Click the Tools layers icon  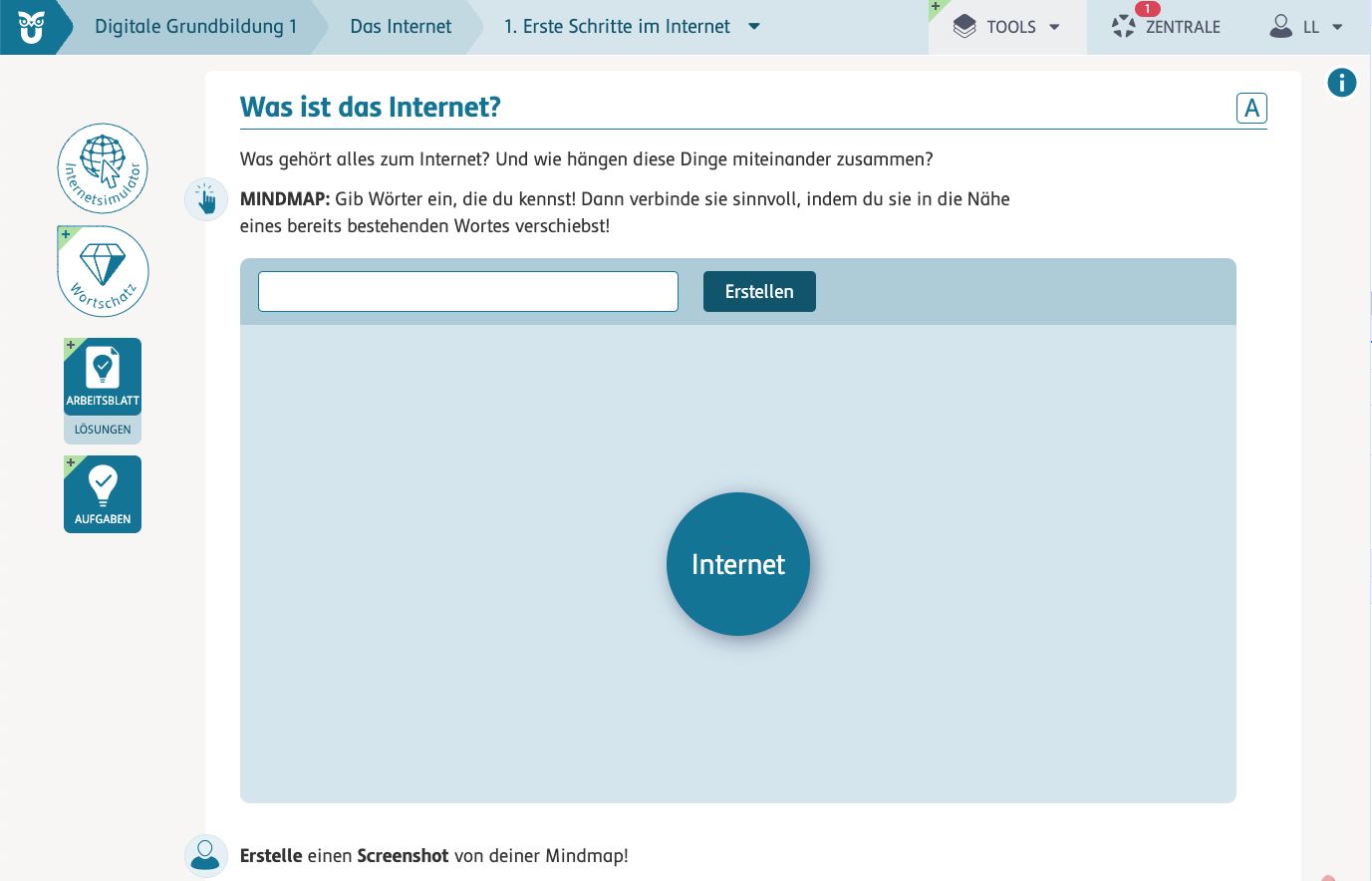coord(964,27)
